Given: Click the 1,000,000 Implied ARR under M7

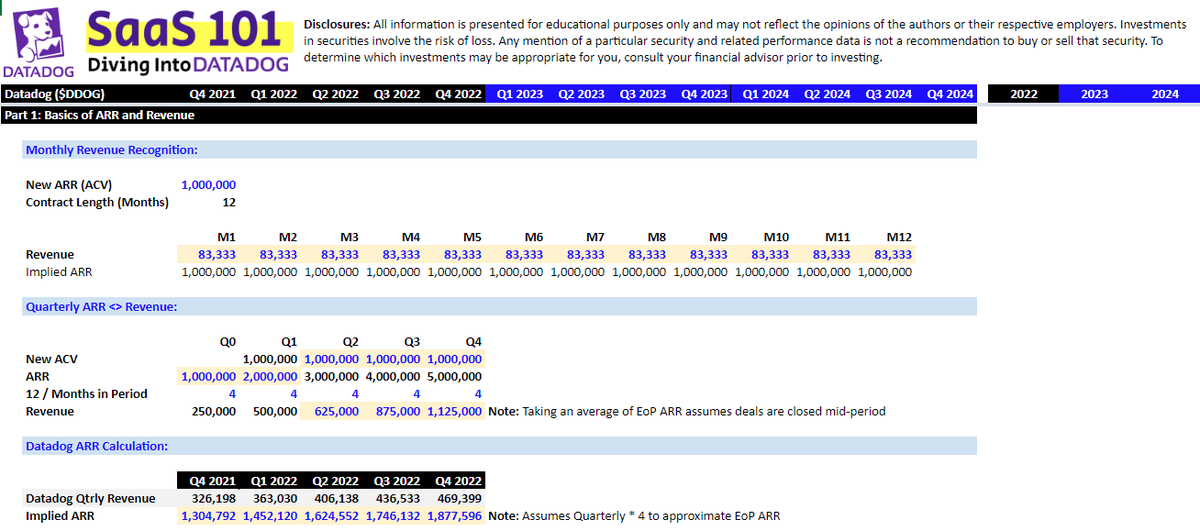Looking at the screenshot, I should pos(577,271).
